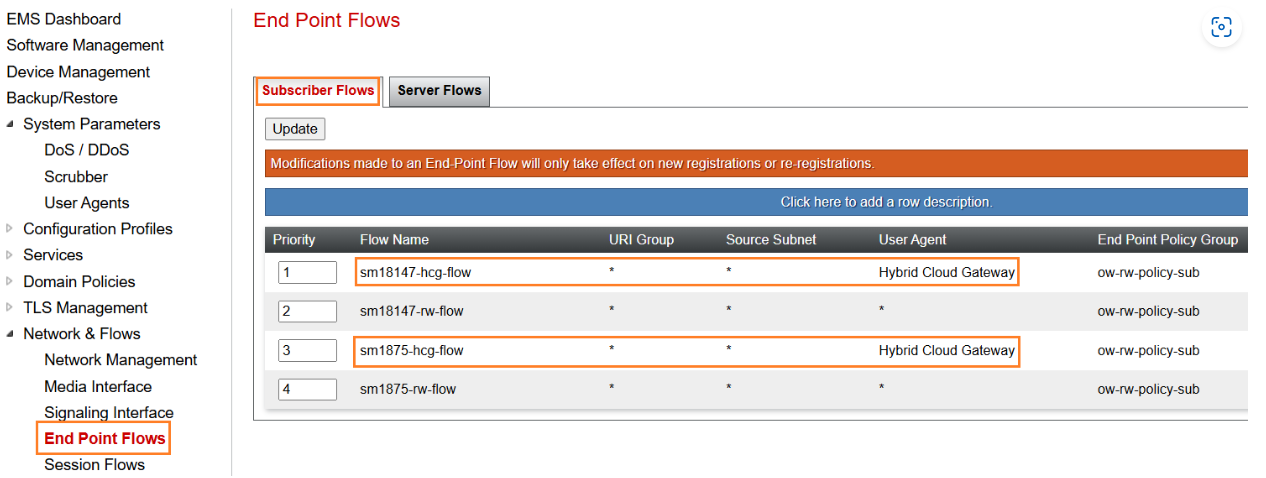Viewport: 1266px width, 478px height.
Task: Expand the Configuration Profiles node
Action: 10,229
